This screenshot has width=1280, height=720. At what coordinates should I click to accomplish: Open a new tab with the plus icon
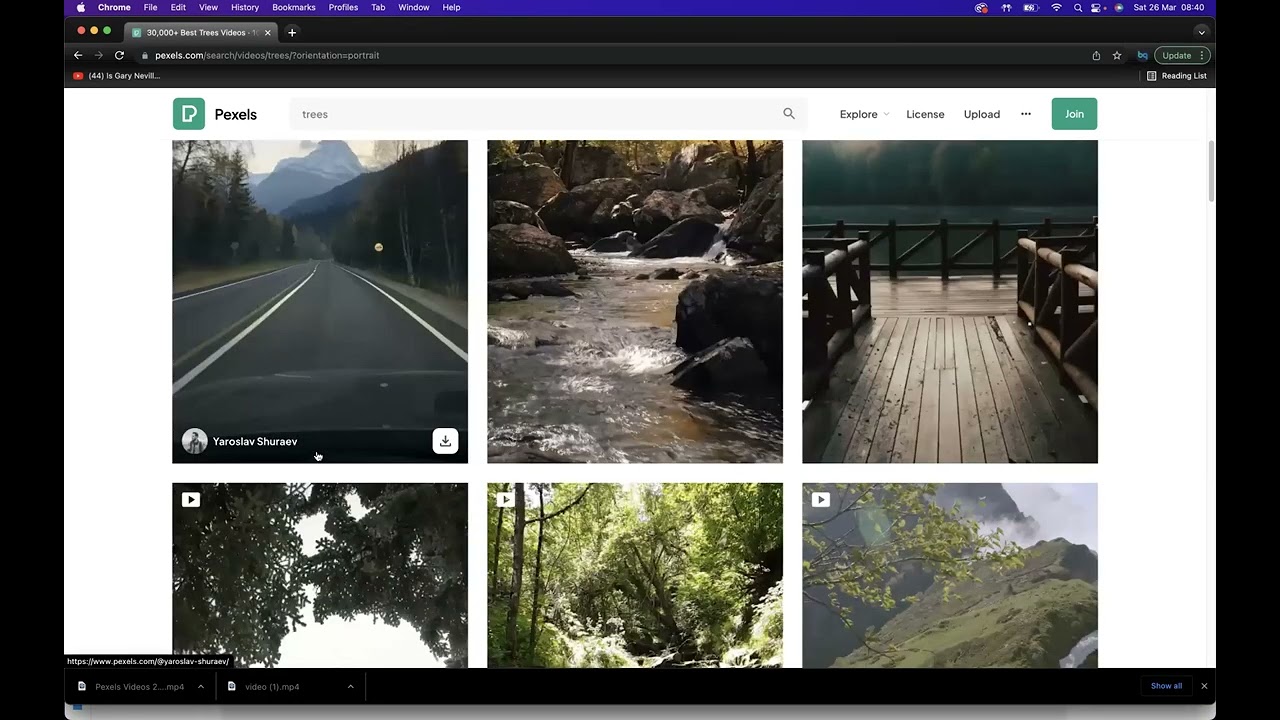pyautogui.click(x=292, y=32)
